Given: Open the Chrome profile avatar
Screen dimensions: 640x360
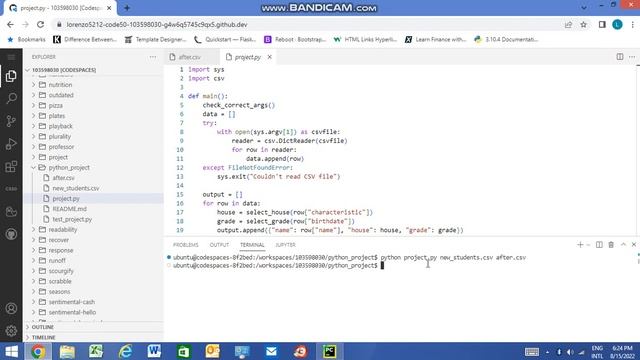Looking at the screenshot, I should [x=617, y=24].
